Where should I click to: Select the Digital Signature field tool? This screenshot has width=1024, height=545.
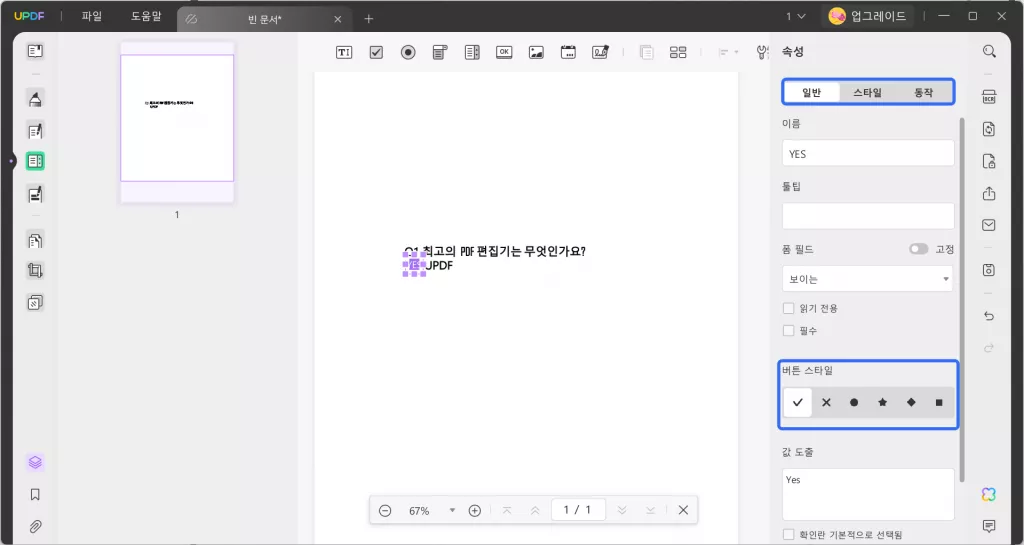[x=600, y=53]
